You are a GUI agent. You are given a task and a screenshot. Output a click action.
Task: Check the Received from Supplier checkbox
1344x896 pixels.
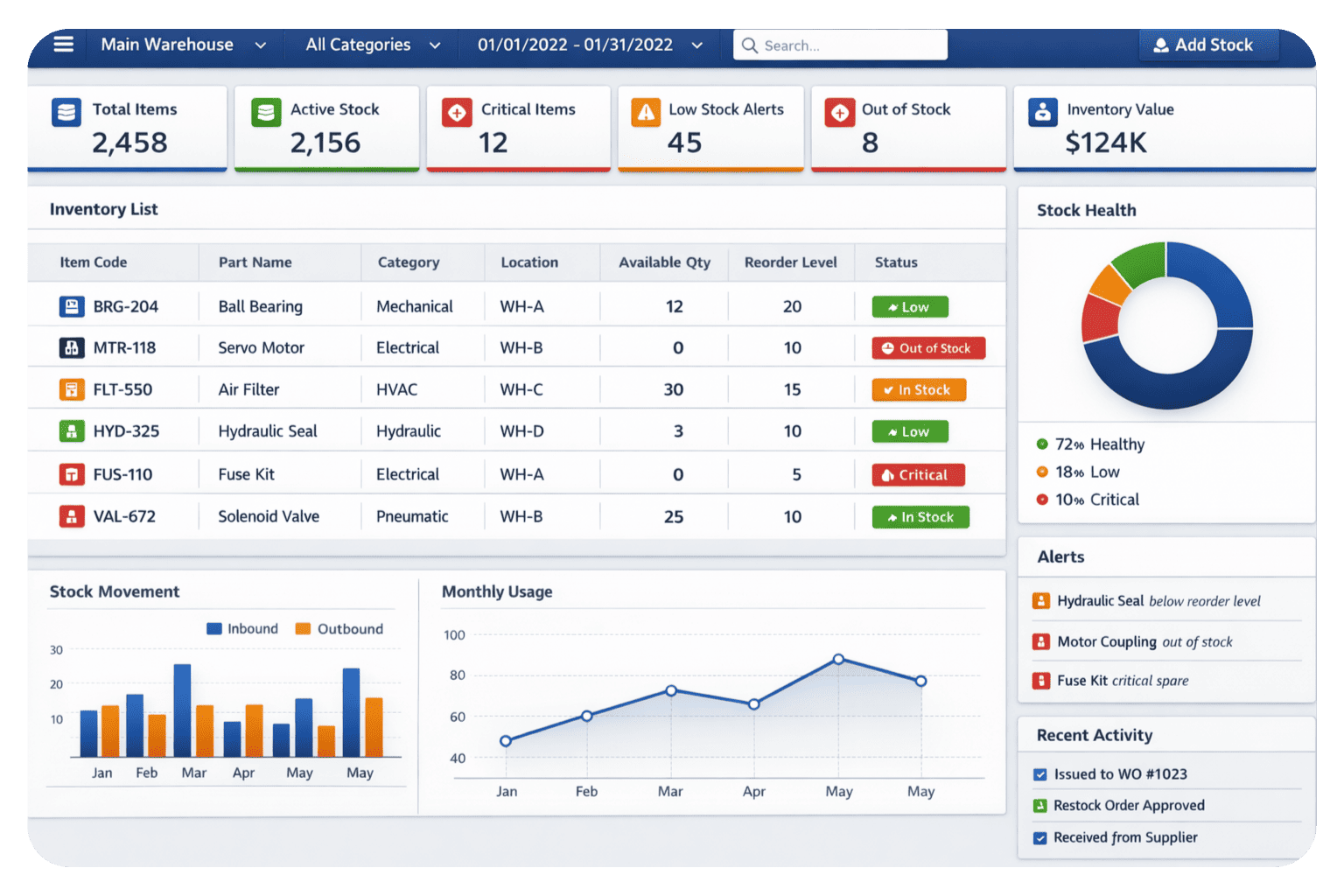1039,837
